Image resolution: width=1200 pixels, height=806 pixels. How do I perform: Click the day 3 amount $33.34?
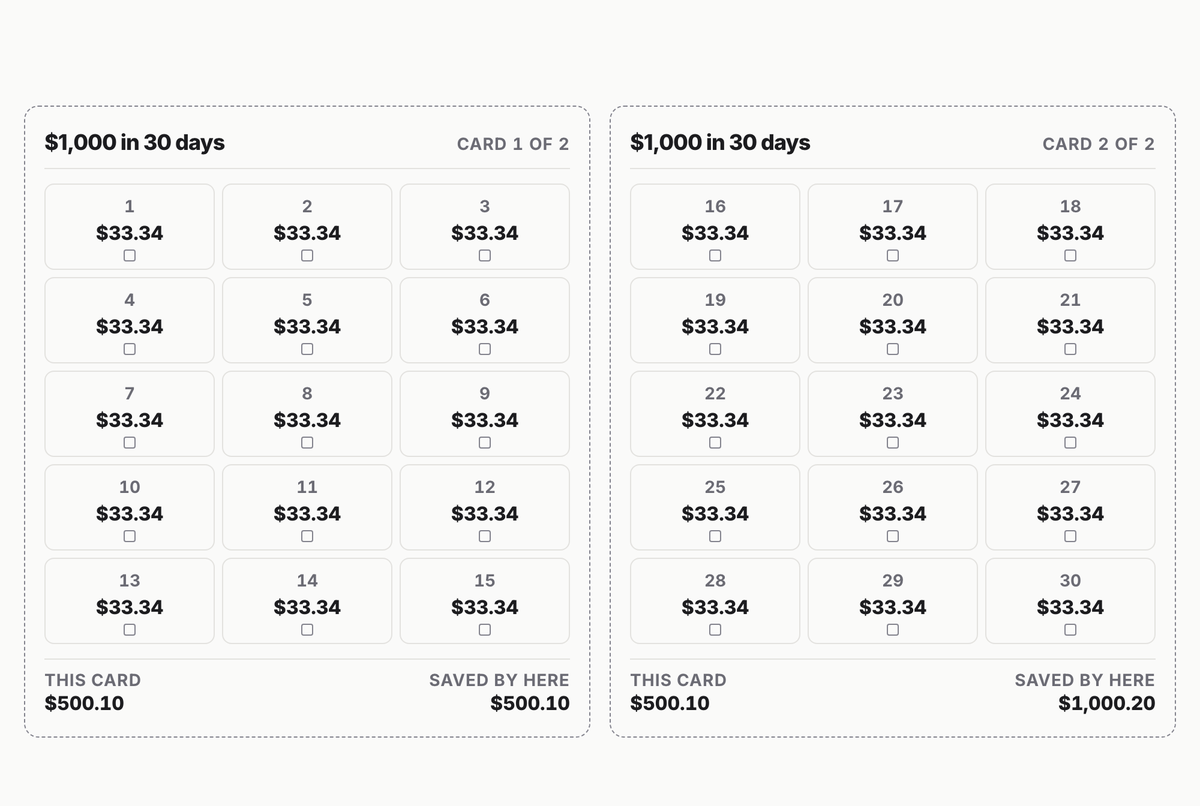click(x=485, y=233)
